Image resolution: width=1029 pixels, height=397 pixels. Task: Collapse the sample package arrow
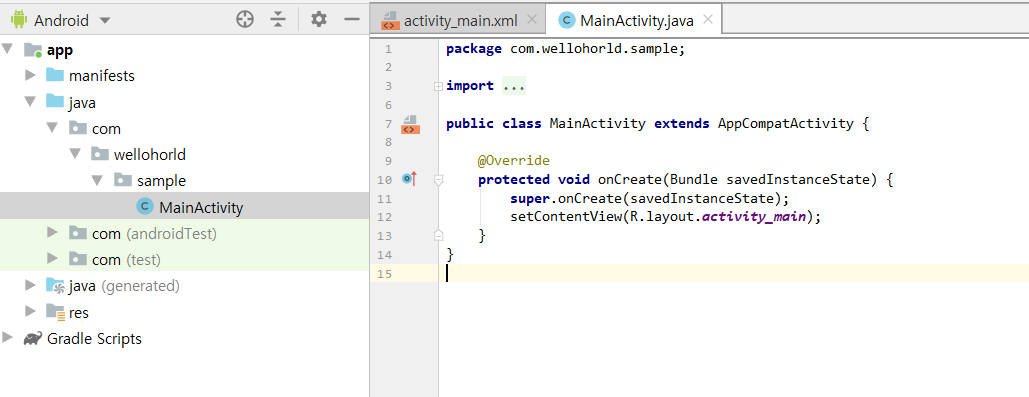pos(98,180)
